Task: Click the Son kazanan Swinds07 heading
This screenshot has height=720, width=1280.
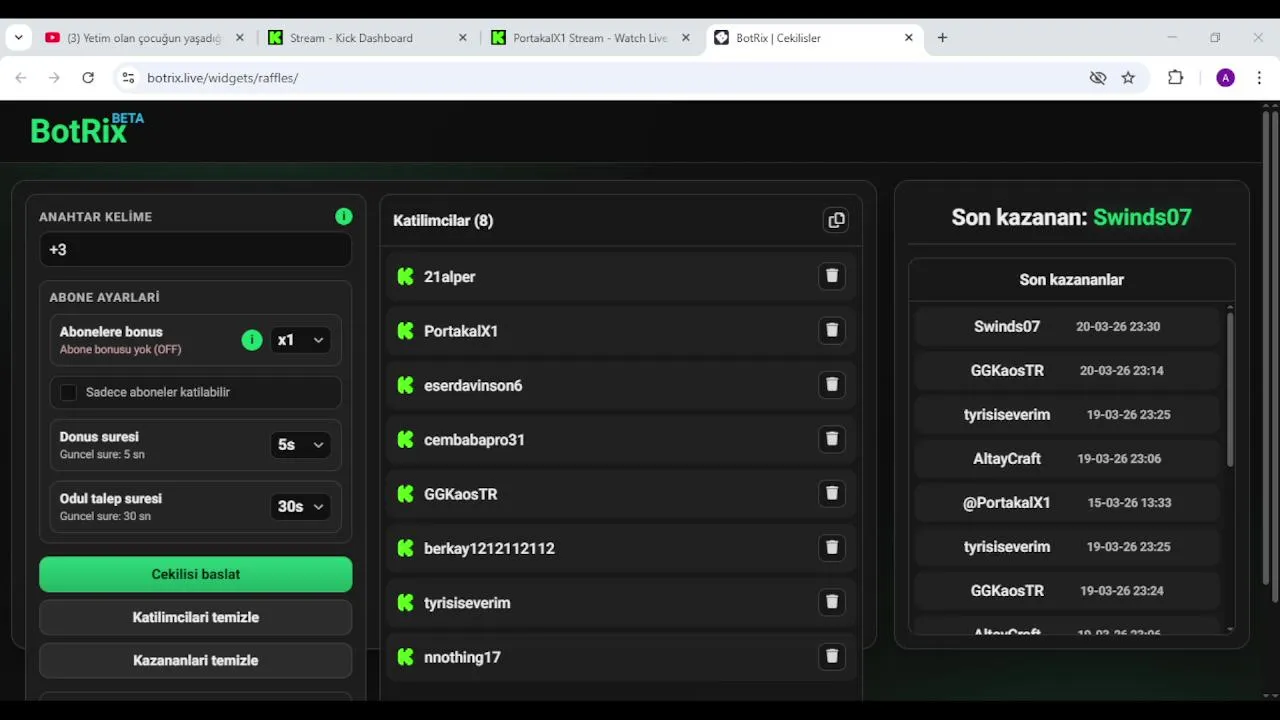Action: click(1071, 217)
